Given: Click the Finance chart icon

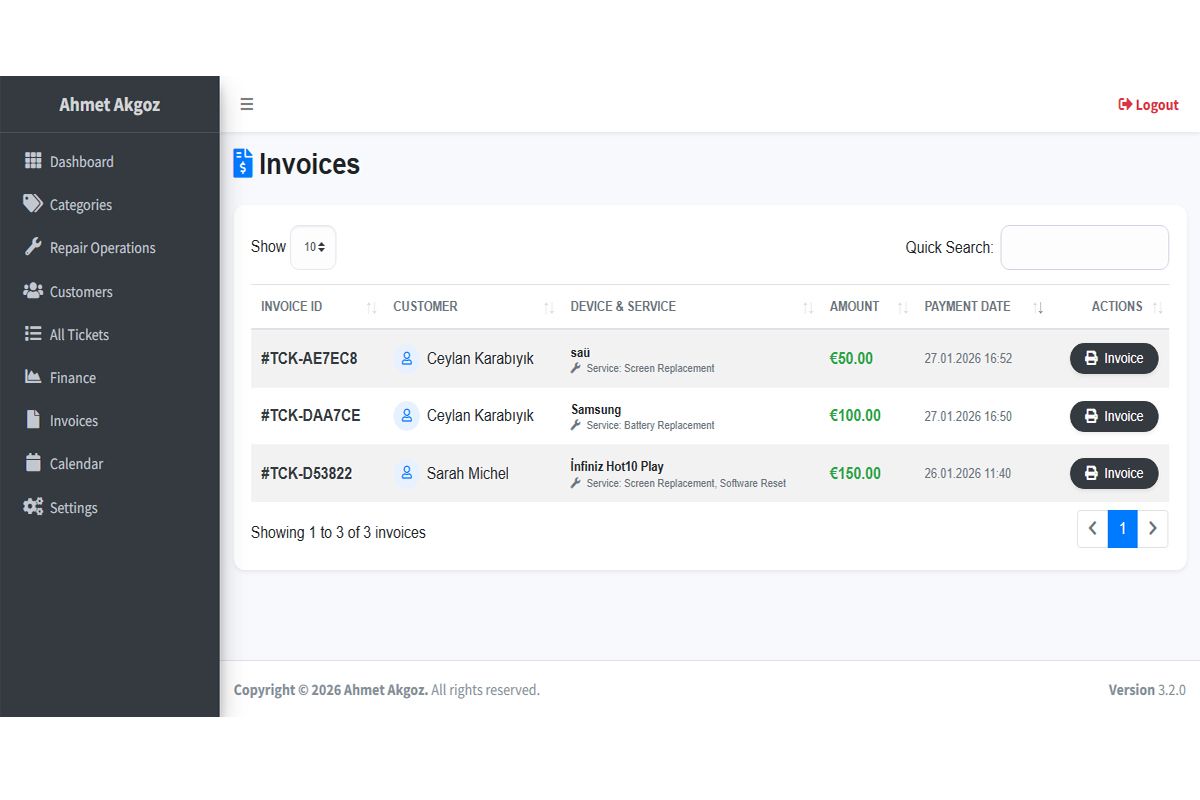Looking at the screenshot, I should pyautogui.click(x=33, y=377).
